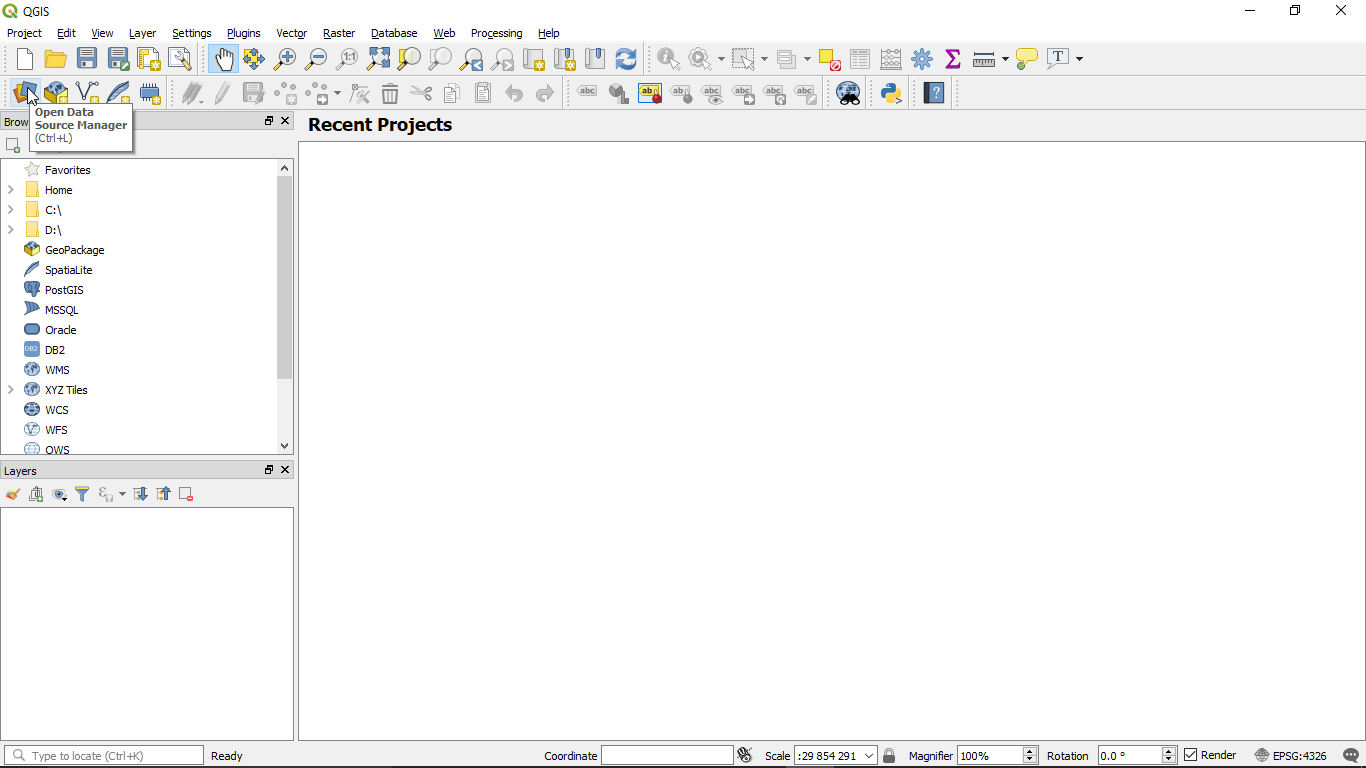
Task: Open the Layer Styling panel paintbrush icon
Action: 13,494
